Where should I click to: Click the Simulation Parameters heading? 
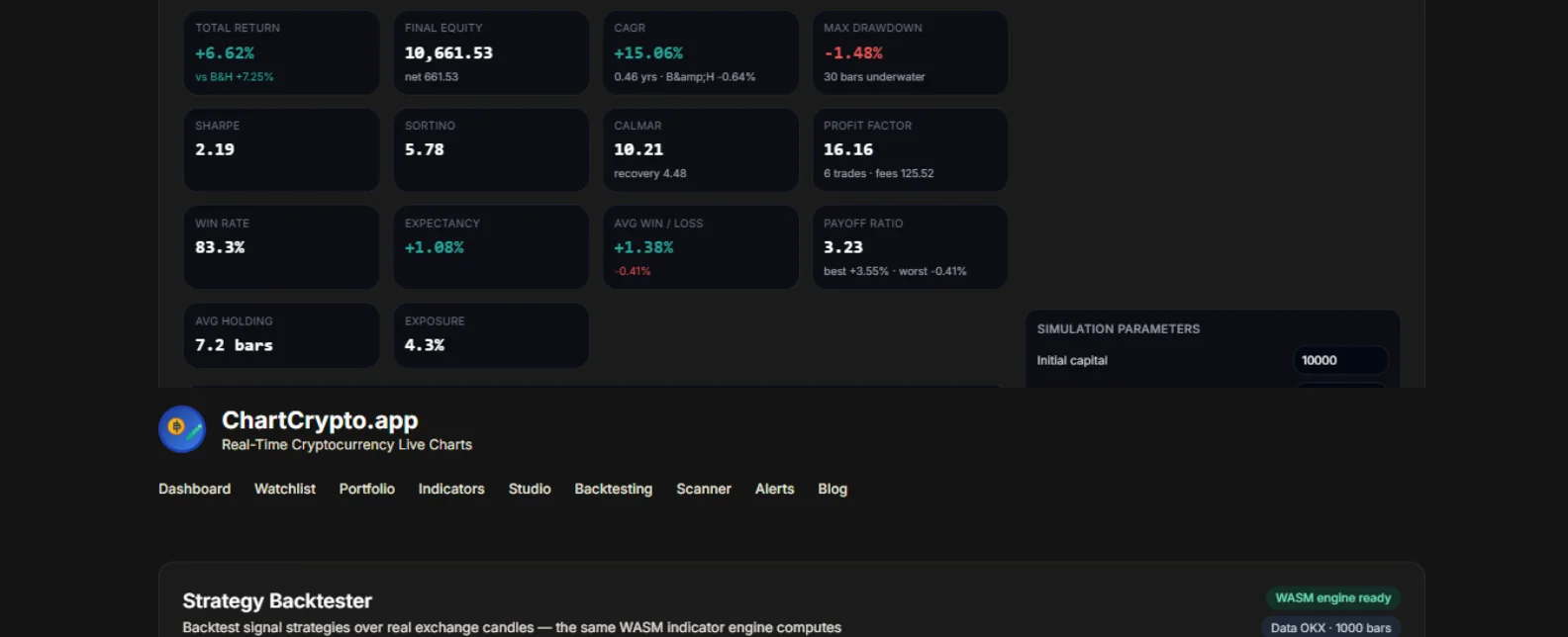point(1119,329)
